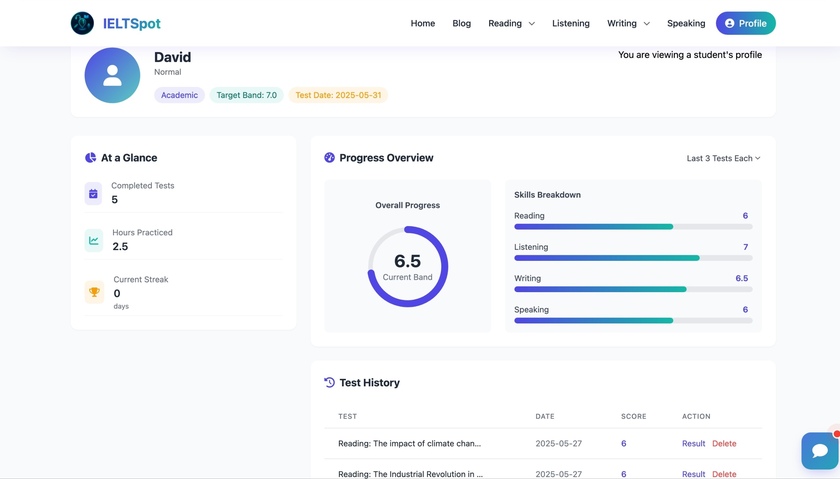The width and height of the screenshot is (840, 479).
Task: Expand the Reading menu dropdown
Action: tap(511, 23)
